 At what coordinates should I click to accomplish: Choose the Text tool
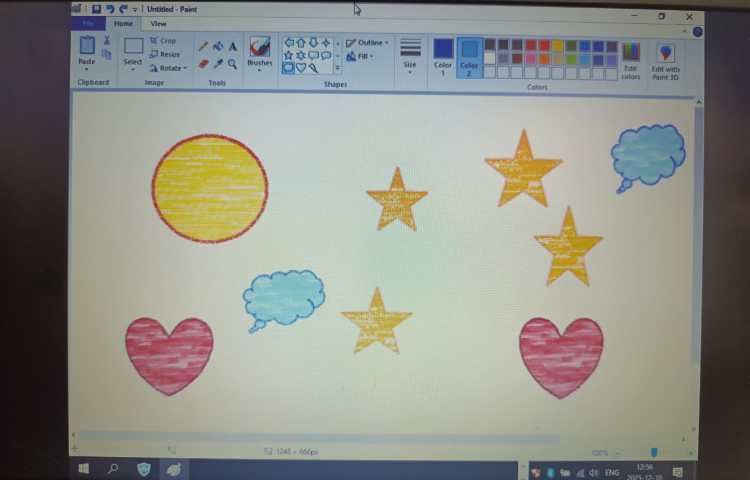(233, 46)
